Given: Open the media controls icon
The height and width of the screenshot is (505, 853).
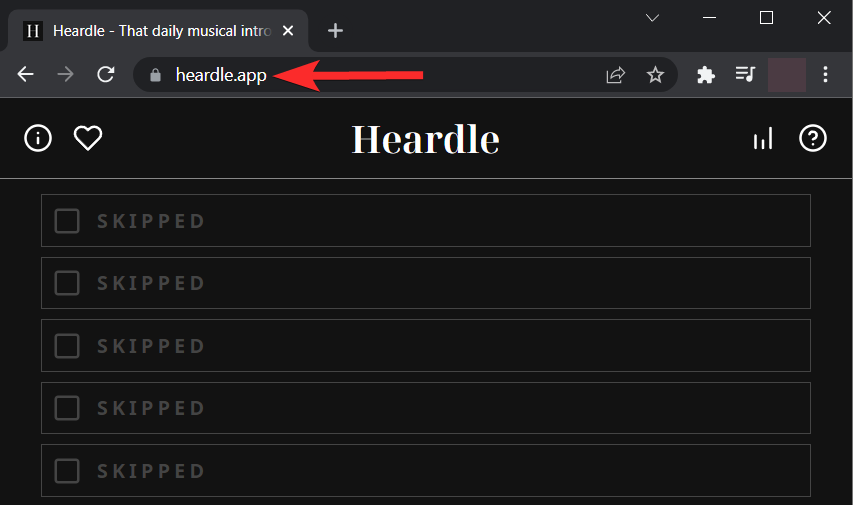Looking at the screenshot, I should [x=744, y=75].
